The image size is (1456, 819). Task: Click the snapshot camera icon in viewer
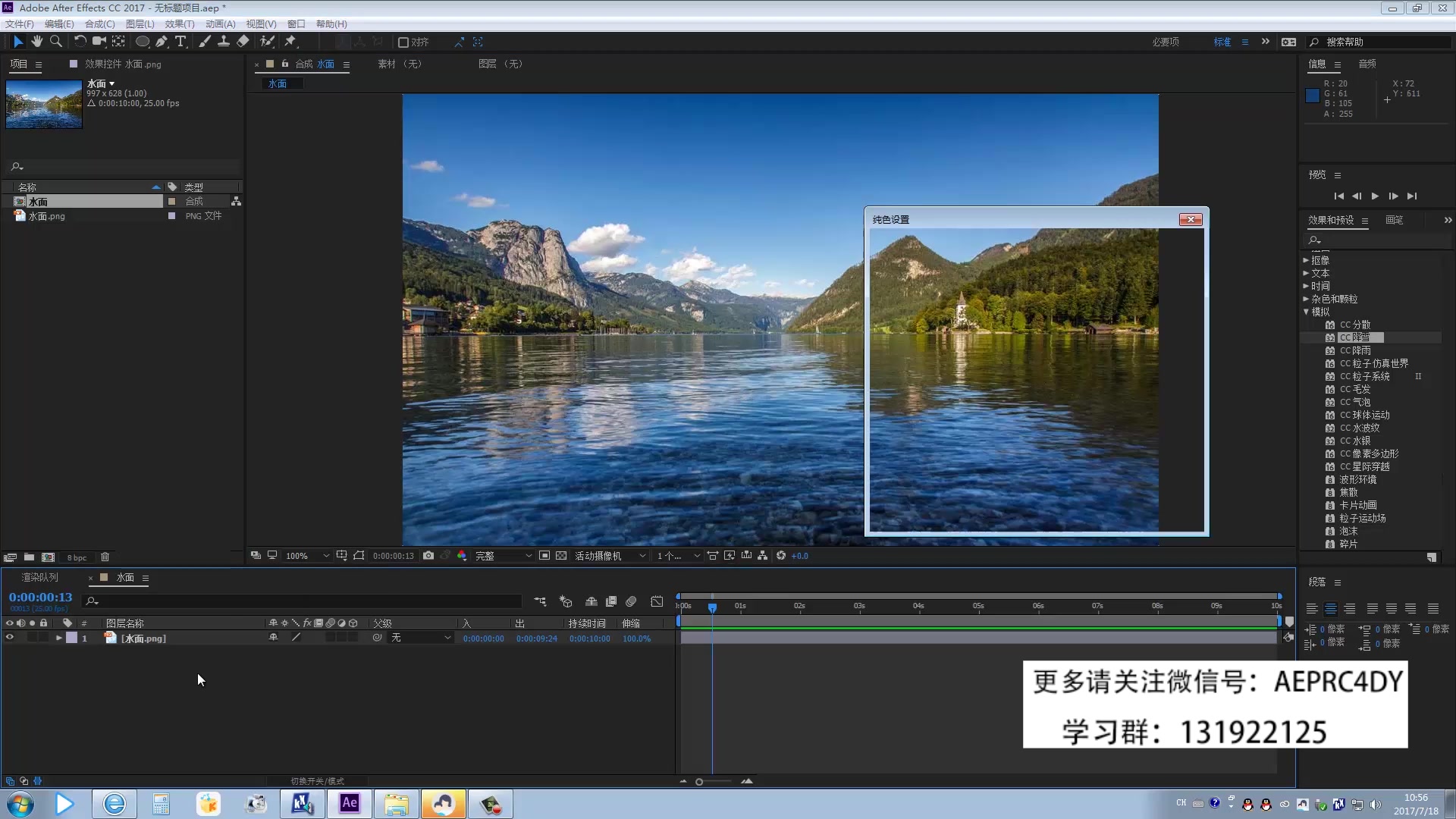pyautogui.click(x=428, y=556)
